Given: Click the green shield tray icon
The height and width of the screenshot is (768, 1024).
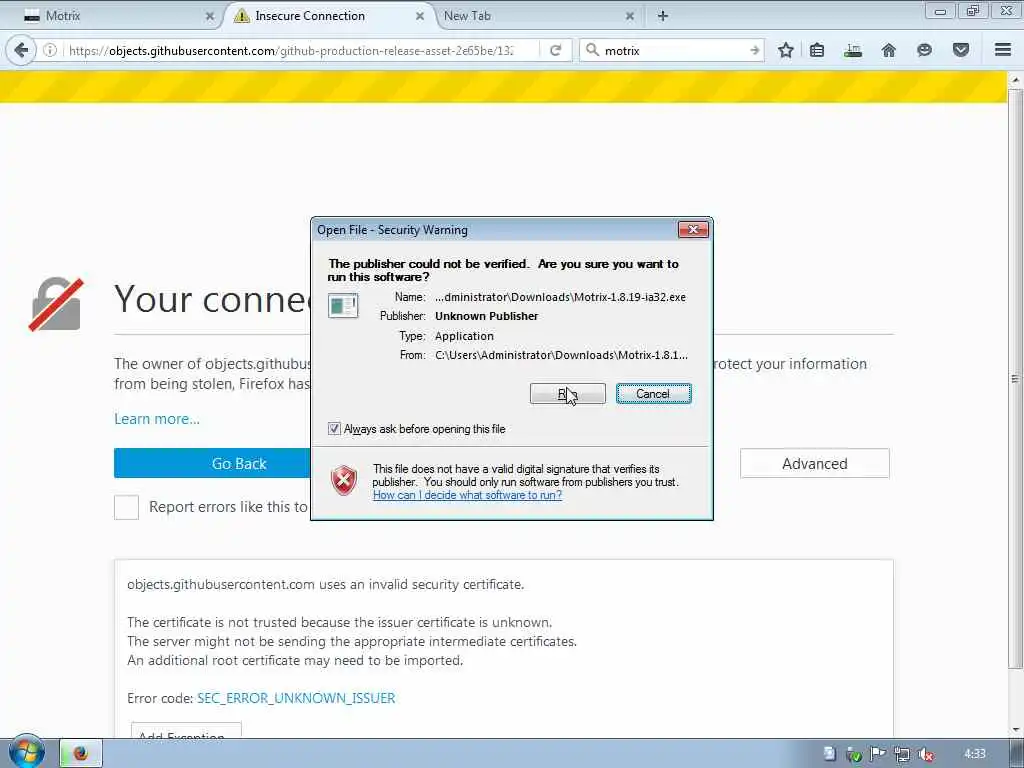Looking at the screenshot, I should (x=854, y=754).
